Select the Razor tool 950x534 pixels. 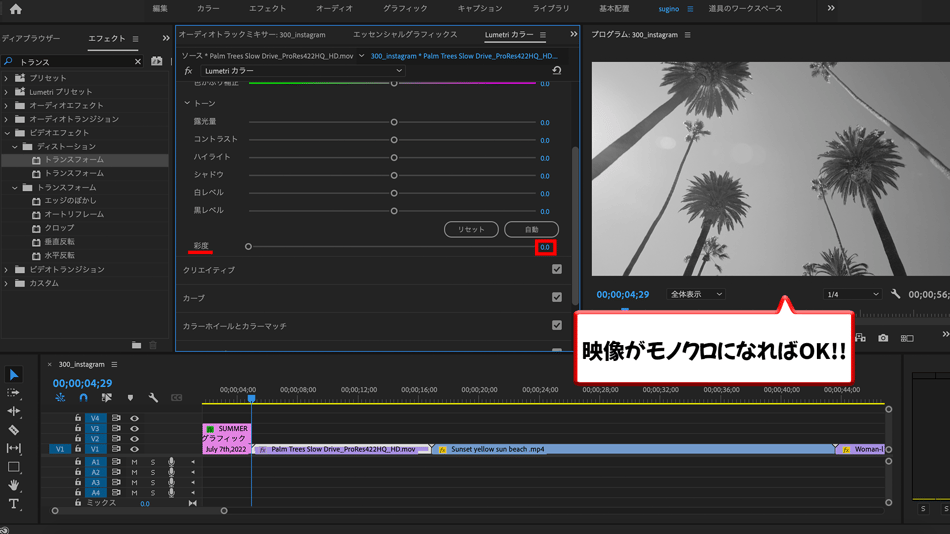pos(14,430)
